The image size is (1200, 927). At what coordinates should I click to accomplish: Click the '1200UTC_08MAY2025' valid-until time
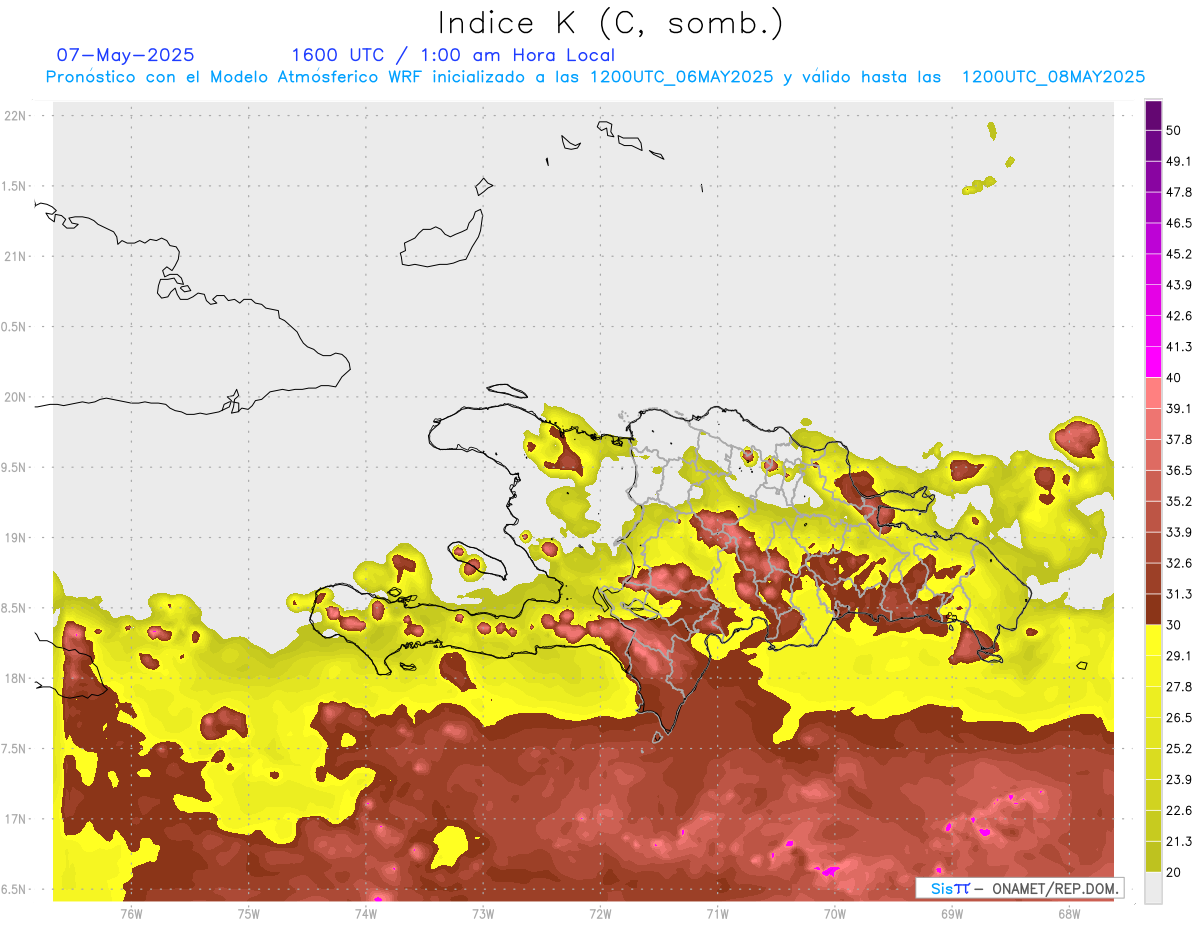point(1053,77)
